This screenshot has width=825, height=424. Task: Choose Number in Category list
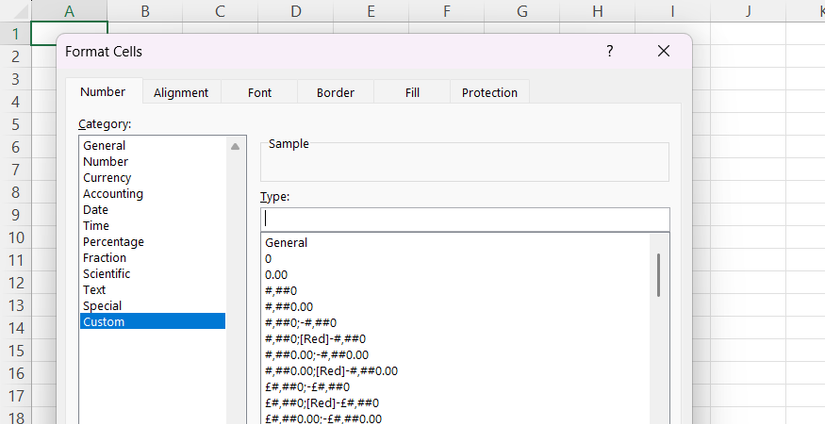(153, 161)
